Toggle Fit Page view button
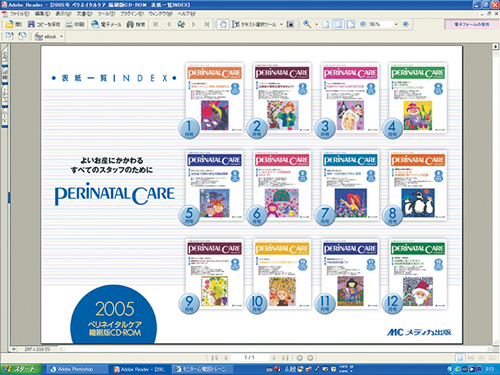500x375 pixels. (338, 24)
